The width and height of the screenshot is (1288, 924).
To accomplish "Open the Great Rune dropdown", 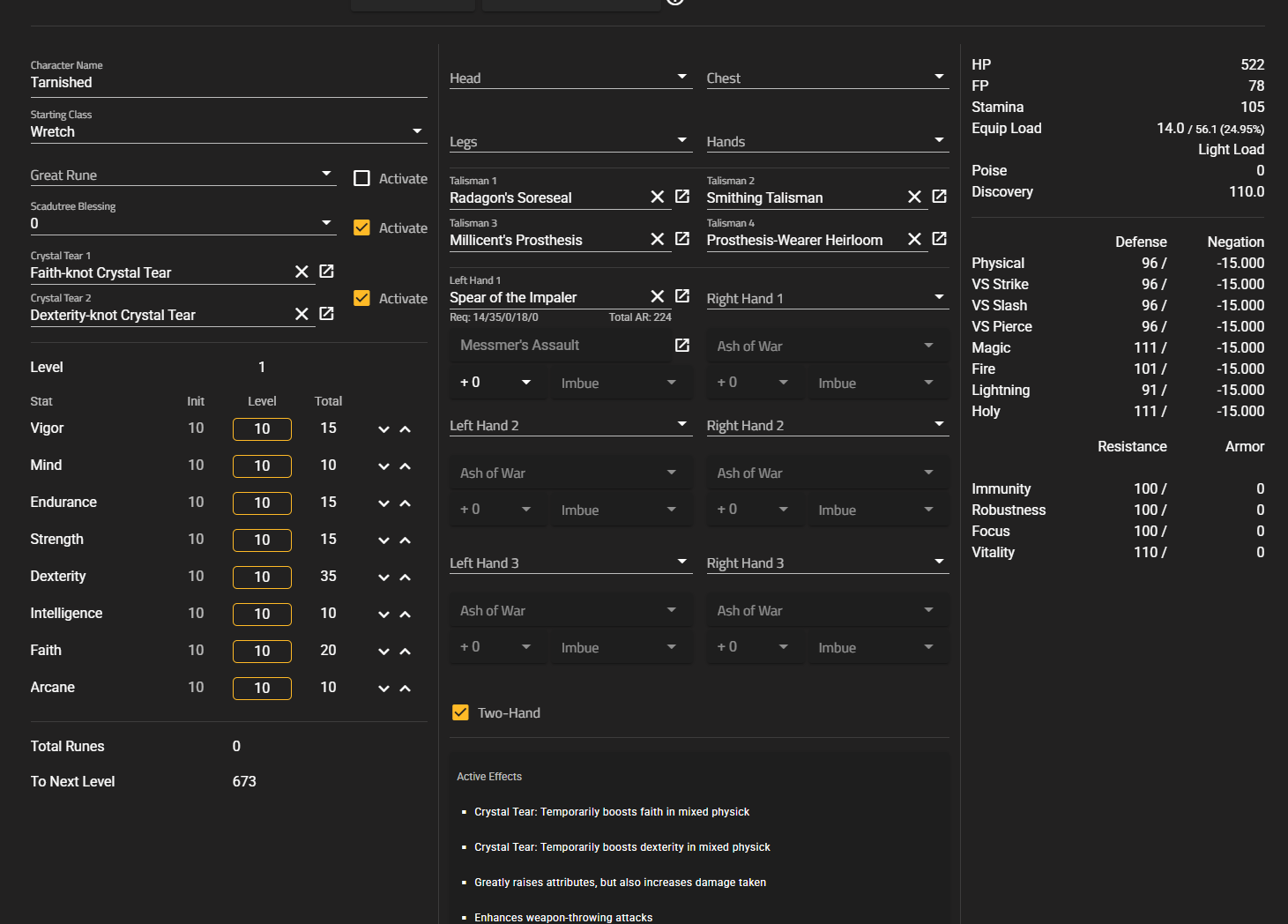I will coord(183,175).
